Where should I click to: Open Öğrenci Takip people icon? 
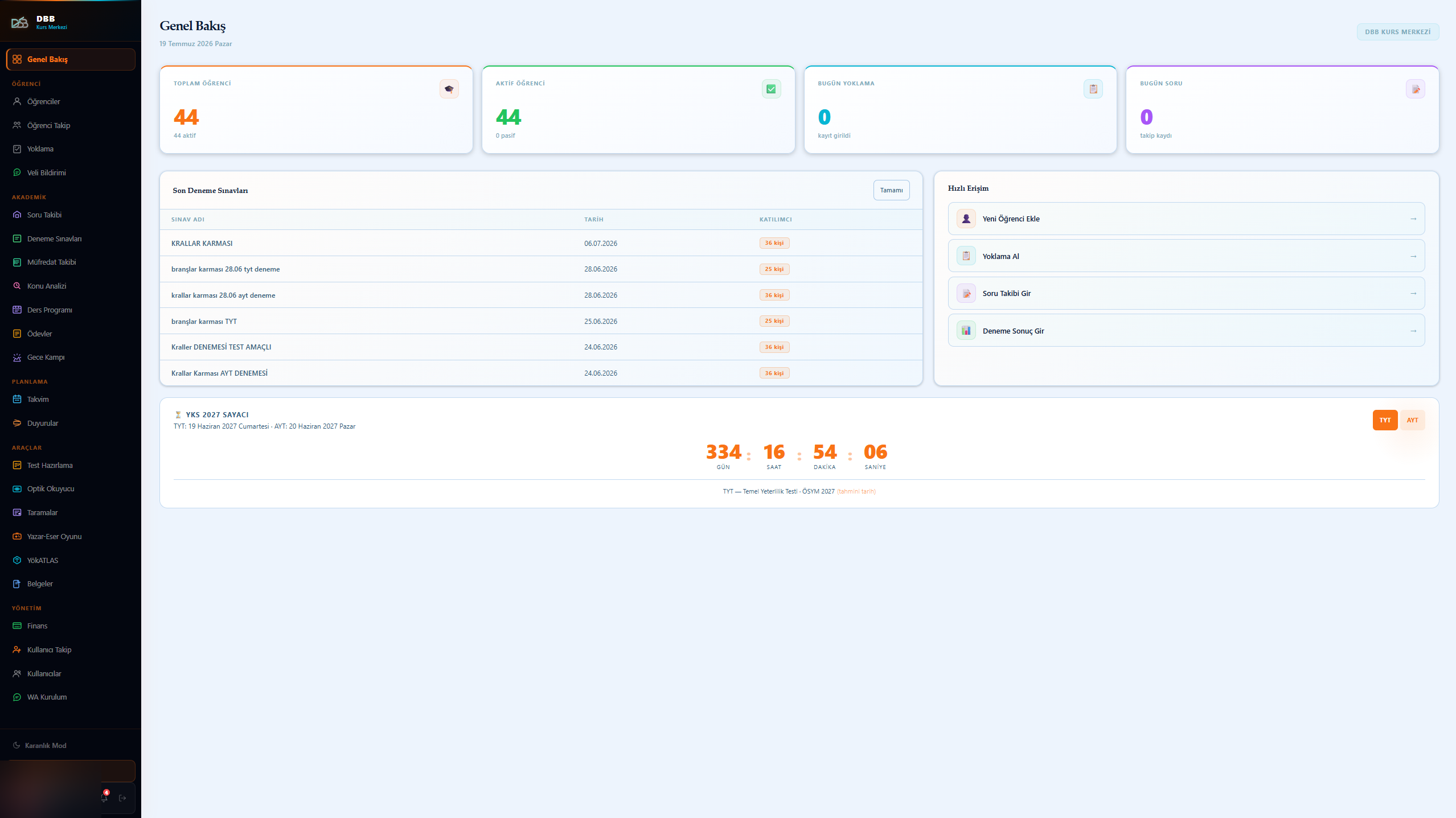click(17, 125)
